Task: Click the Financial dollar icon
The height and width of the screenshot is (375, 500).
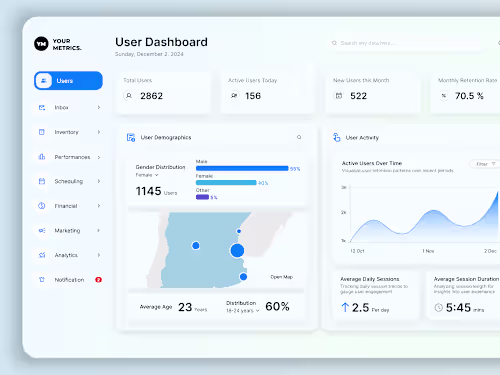Action: 42,206
